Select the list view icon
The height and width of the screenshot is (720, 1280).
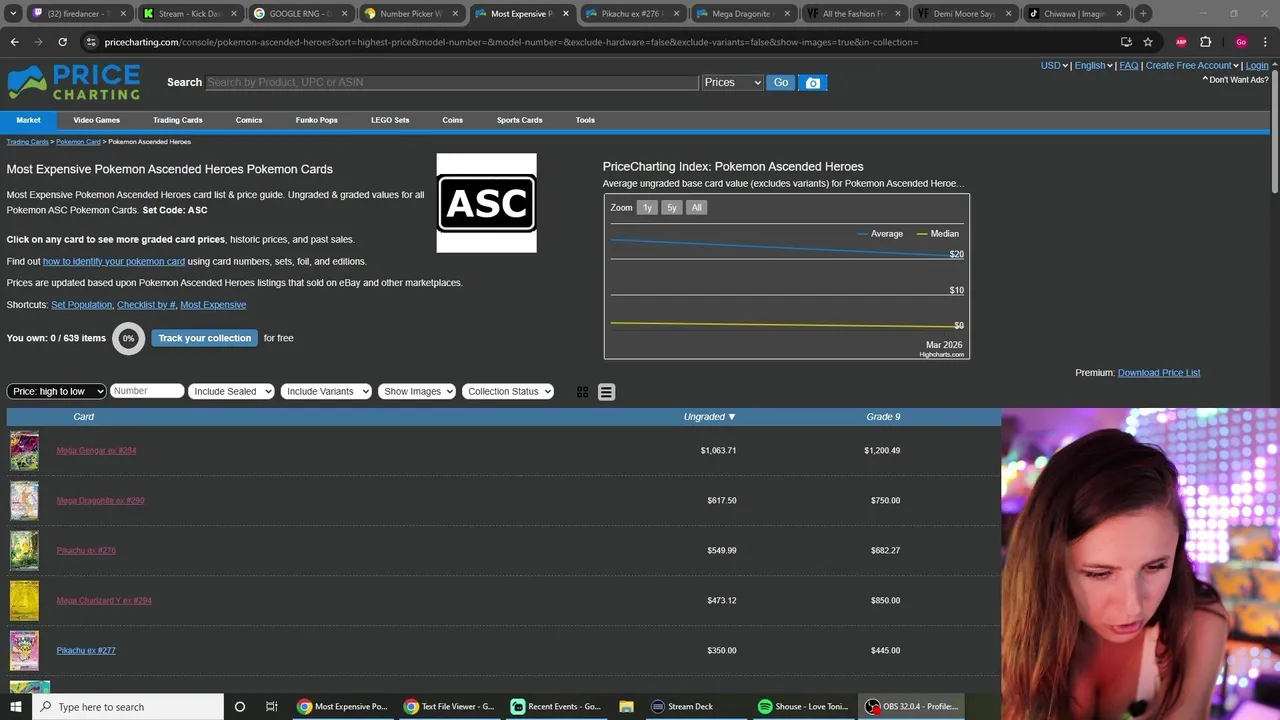pos(606,392)
